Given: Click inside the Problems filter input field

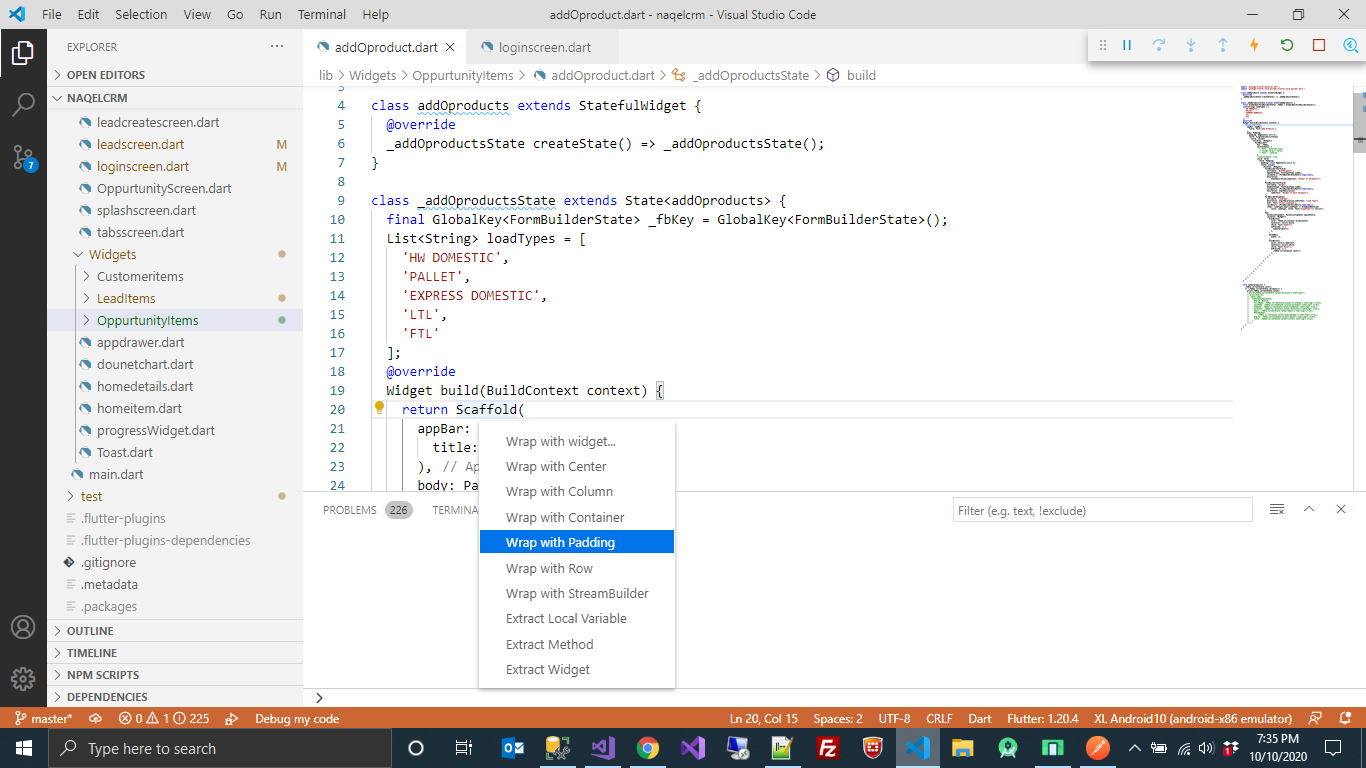Looking at the screenshot, I should pyautogui.click(x=1100, y=510).
